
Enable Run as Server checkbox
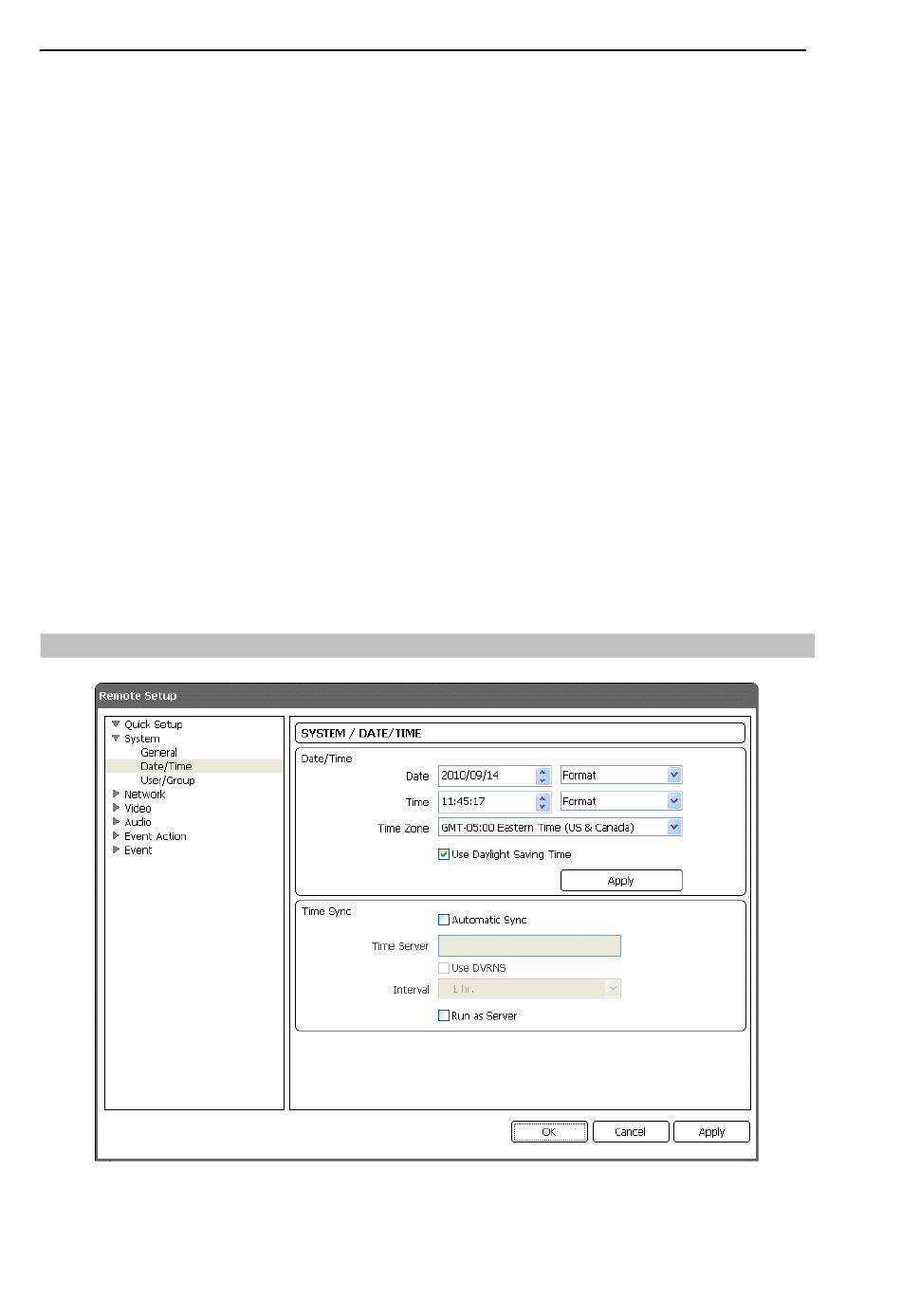coord(444,1015)
